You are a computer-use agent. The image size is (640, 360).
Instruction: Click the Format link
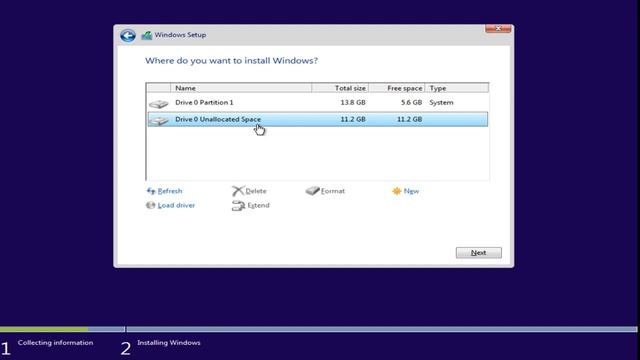point(333,191)
